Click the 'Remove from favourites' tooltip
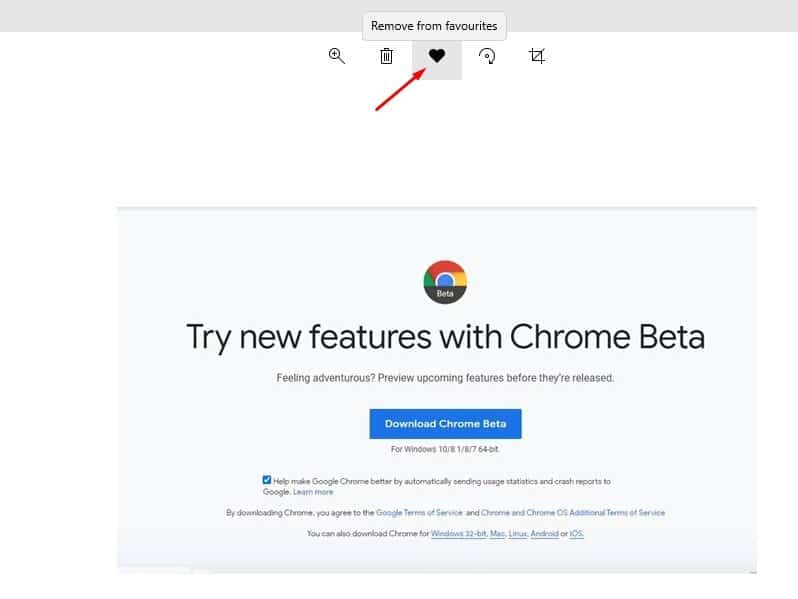798x599 pixels. click(x=434, y=26)
